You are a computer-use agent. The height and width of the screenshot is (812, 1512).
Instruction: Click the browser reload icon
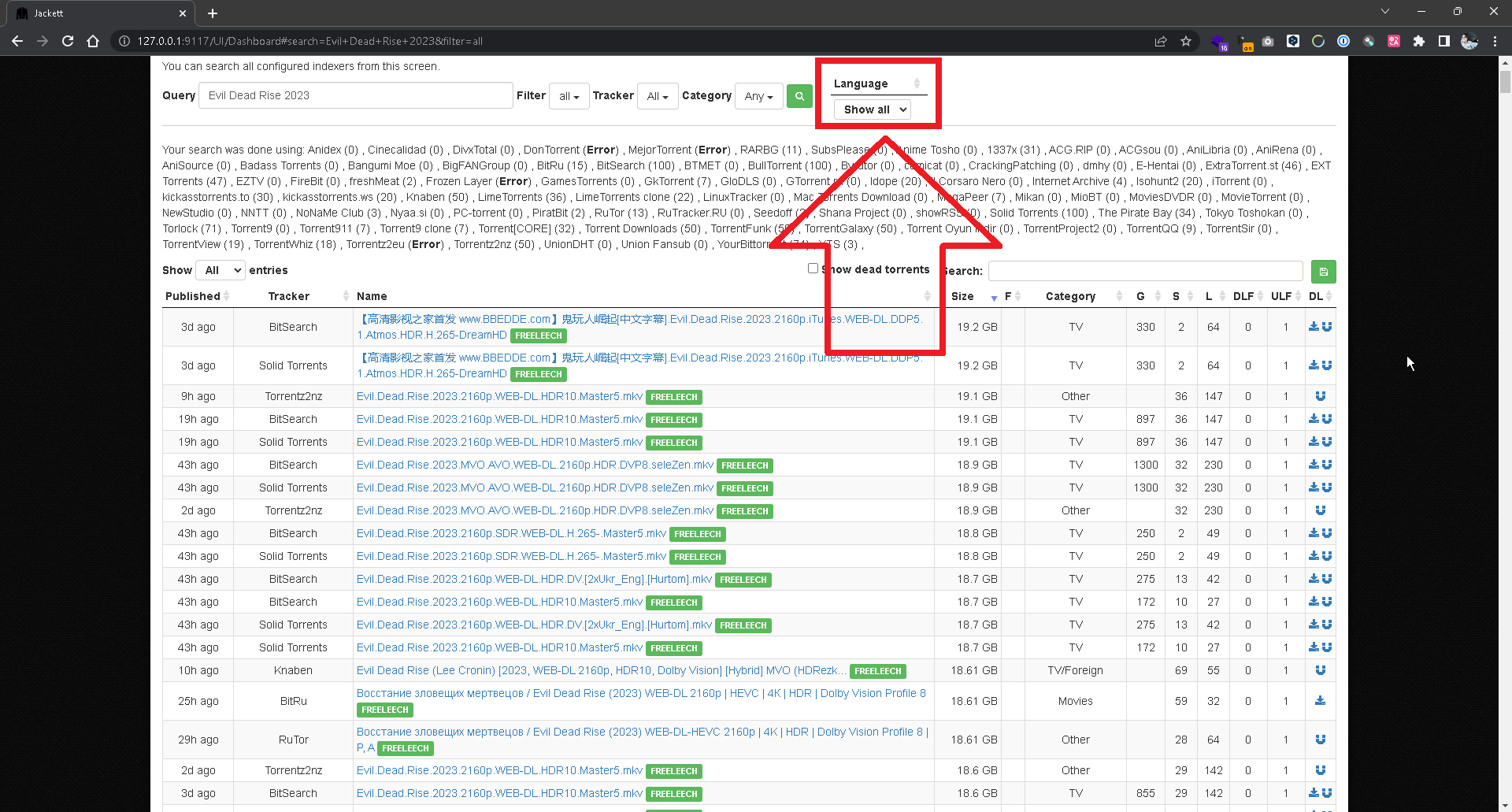tap(68, 41)
